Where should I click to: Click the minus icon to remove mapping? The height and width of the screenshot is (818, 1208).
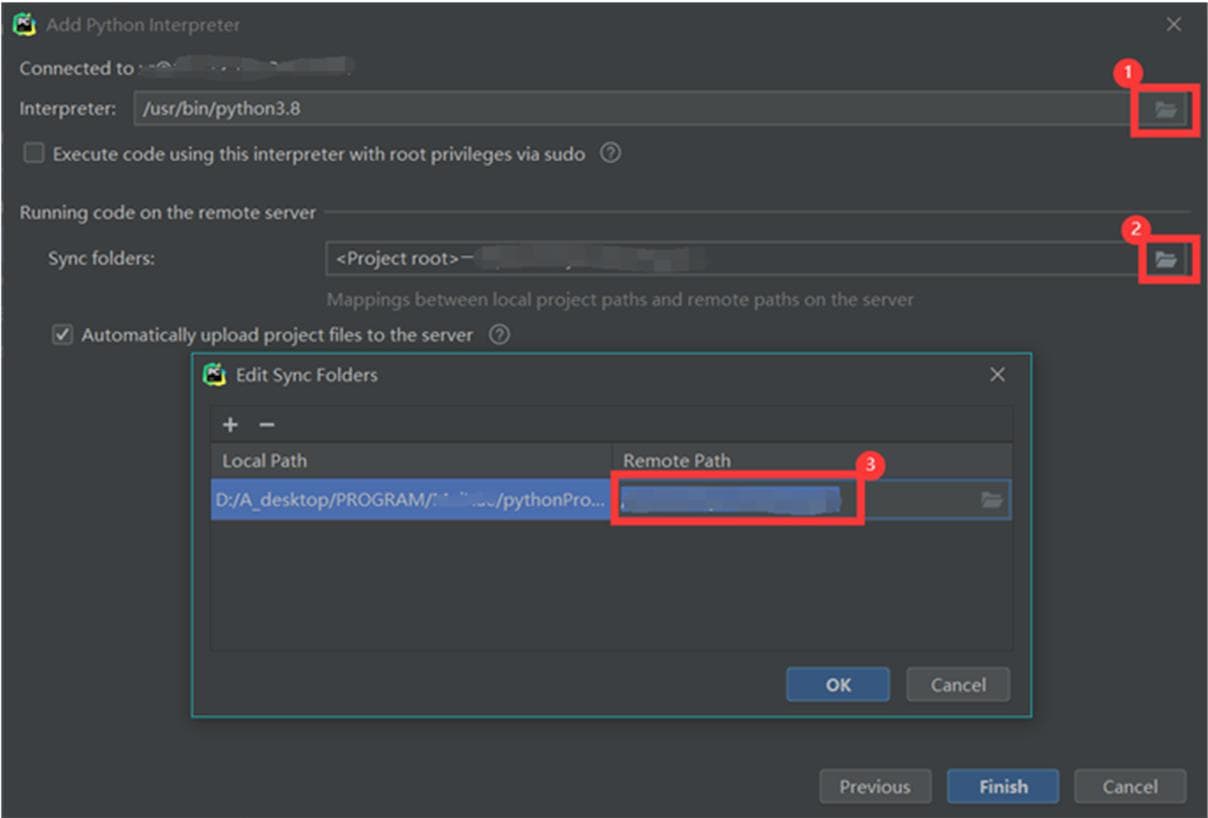pyautogui.click(x=267, y=425)
